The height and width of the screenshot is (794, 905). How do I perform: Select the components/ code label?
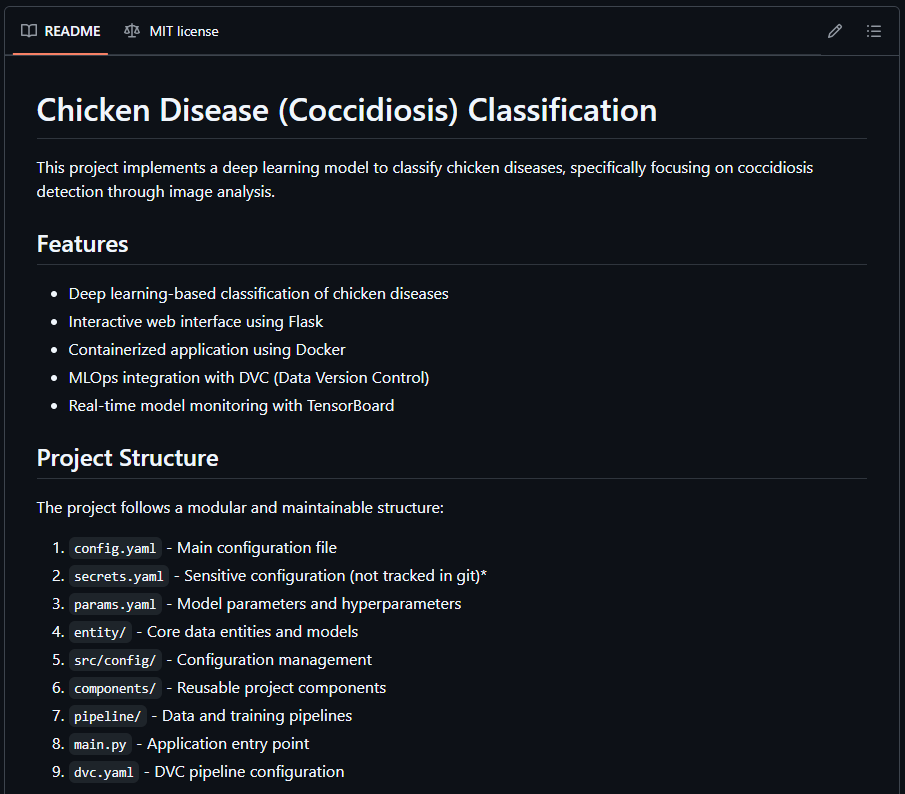point(115,688)
